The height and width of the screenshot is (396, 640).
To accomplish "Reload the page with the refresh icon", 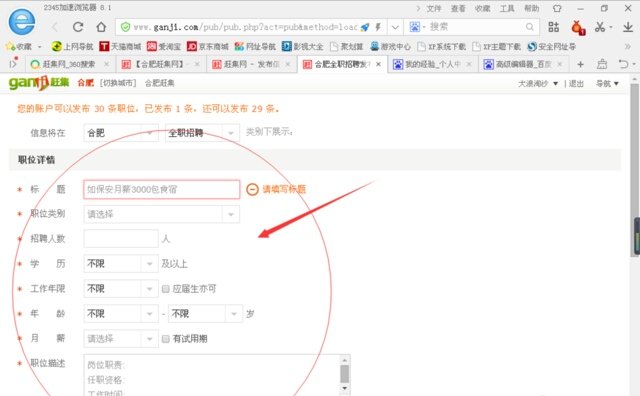I will click(x=78, y=27).
